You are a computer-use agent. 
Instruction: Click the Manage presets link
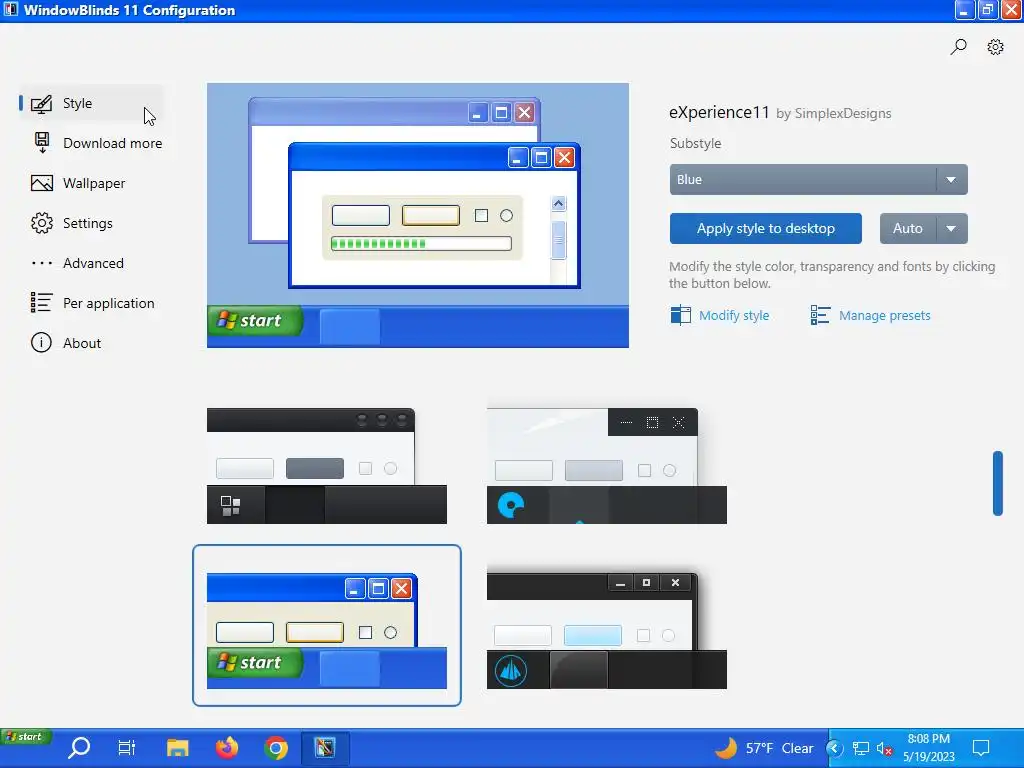884,315
